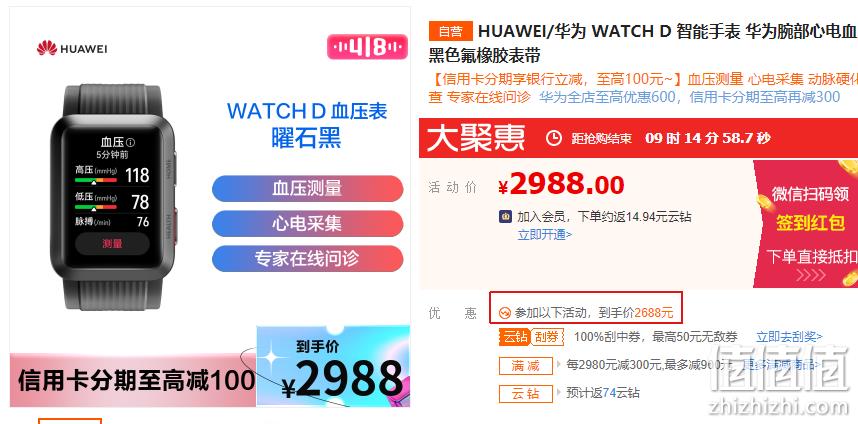
Task: Click the 刮券 coupon tag
Action: click(547, 336)
